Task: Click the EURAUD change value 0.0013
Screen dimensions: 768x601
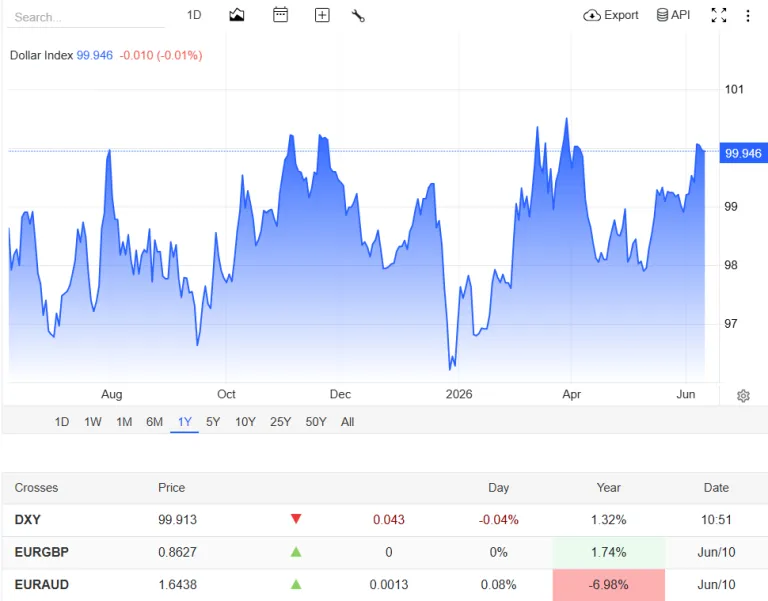Action: pyautogui.click(x=388, y=584)
